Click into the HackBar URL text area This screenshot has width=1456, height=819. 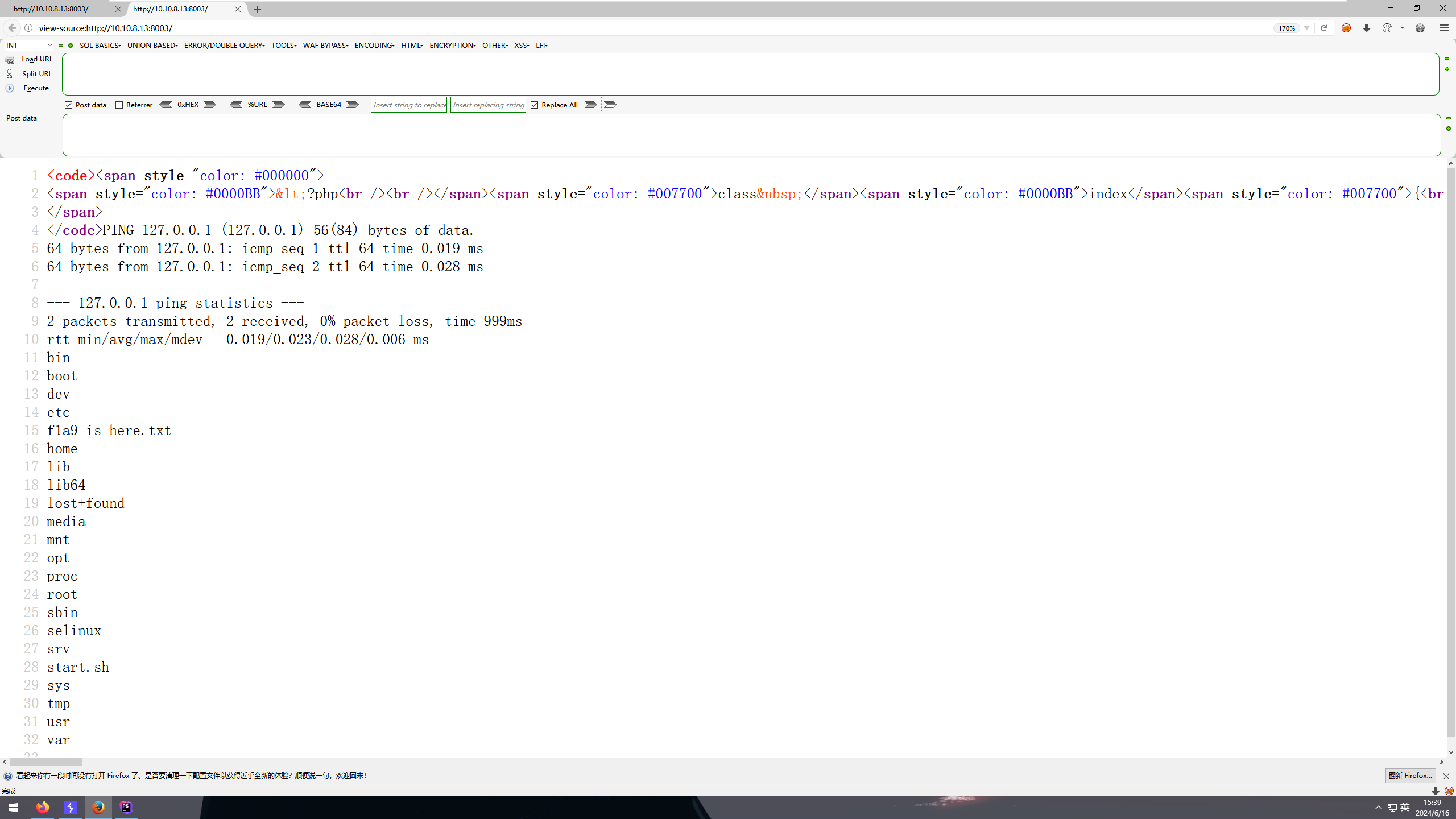pyautogui.click(x=750, y=74)
